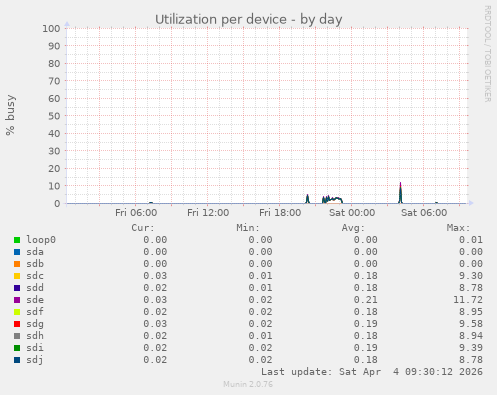
Task: Click the tallest utilization spike on the graph
Action: (400, 193)
